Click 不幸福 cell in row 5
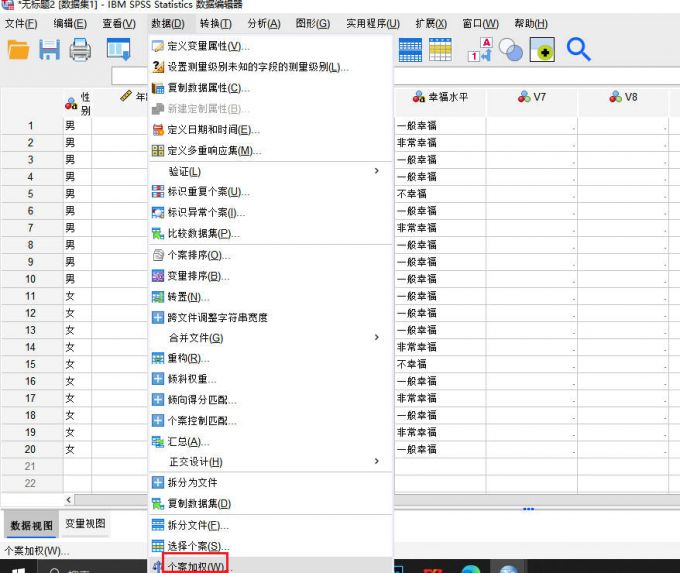The image size is (680, 573). click(440, 194)
